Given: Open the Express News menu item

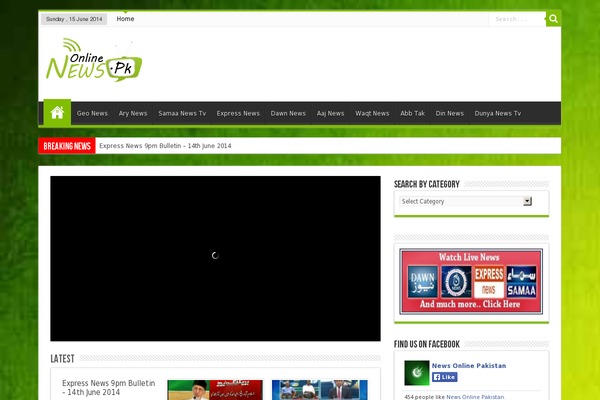Looking at the screenshot, I should 238,113.
